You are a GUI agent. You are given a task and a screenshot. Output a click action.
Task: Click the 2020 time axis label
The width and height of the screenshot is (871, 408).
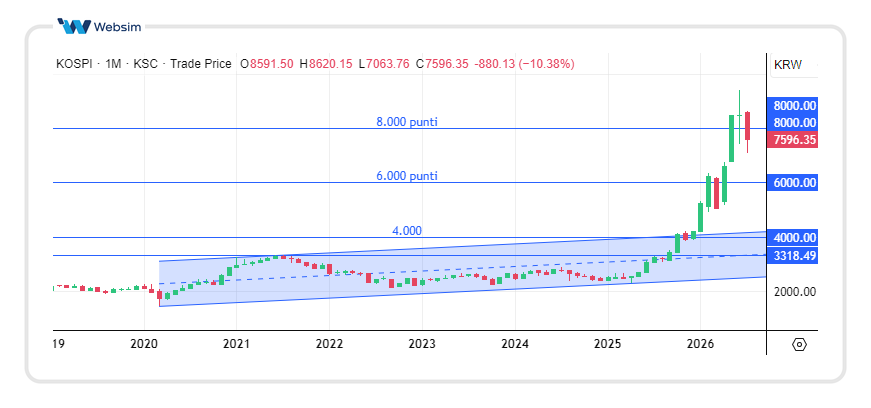144,344
